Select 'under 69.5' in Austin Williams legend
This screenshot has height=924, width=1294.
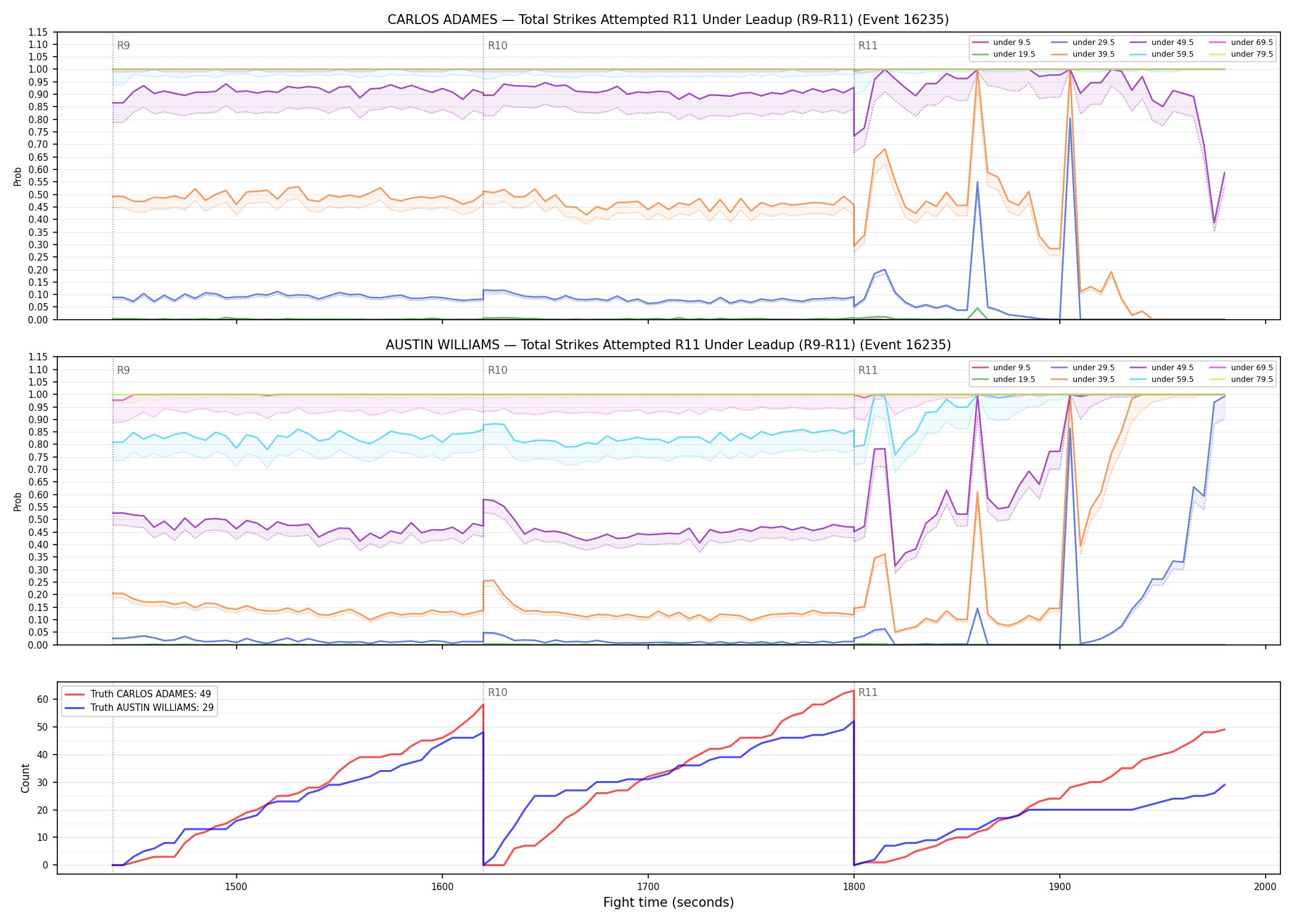pos(1241,368)
